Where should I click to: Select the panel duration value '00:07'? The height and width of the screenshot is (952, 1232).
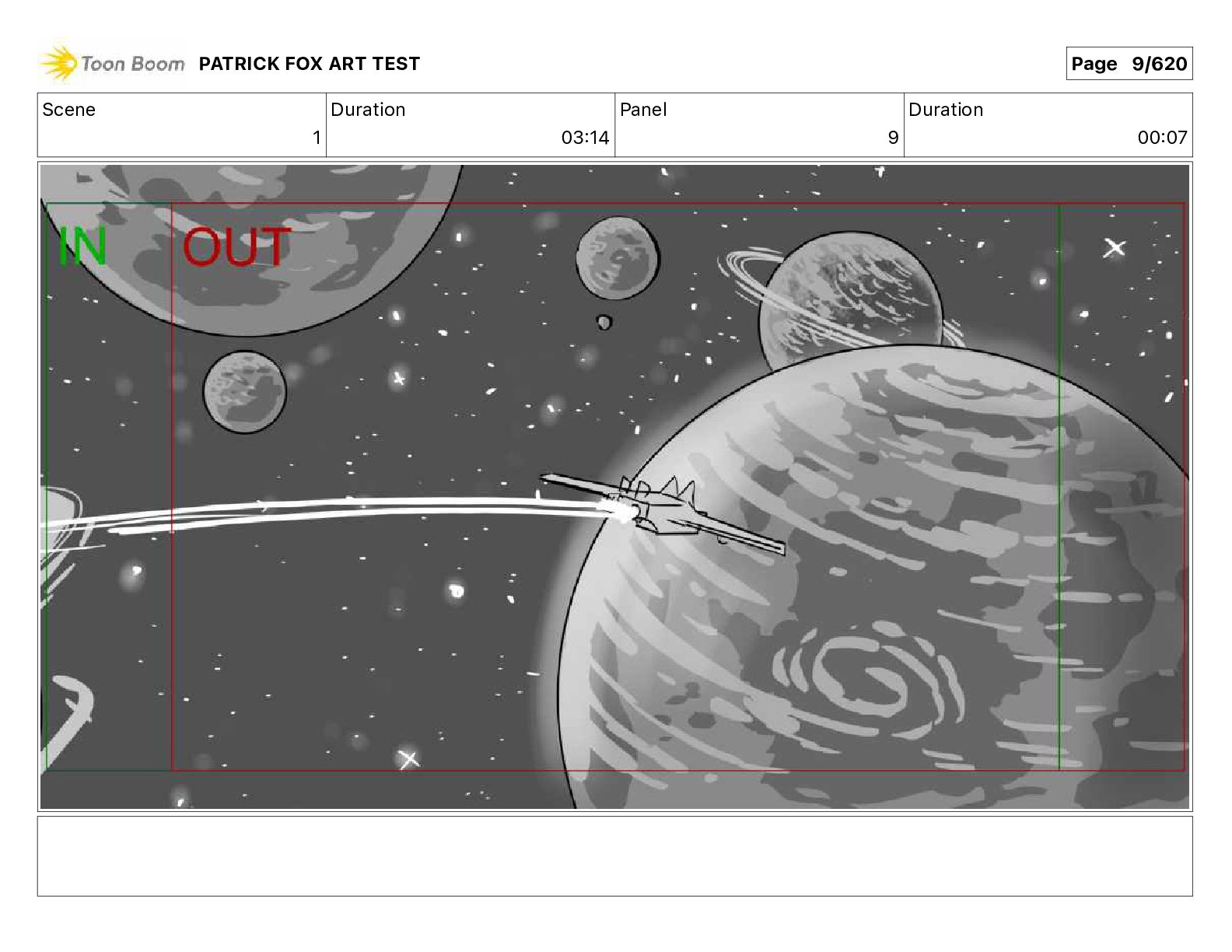point(1162,138)
